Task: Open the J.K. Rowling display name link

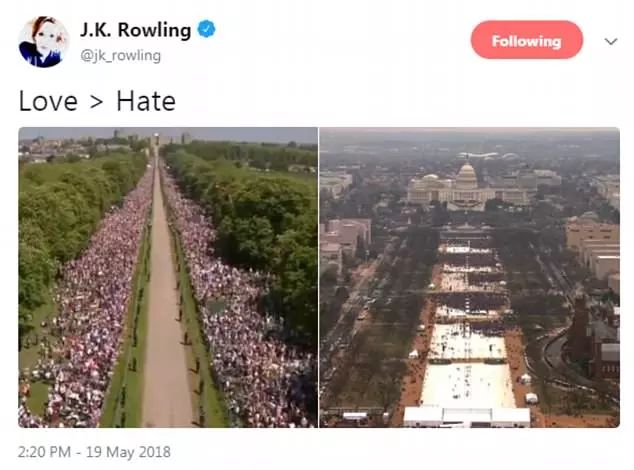Action: click(135, 30)
